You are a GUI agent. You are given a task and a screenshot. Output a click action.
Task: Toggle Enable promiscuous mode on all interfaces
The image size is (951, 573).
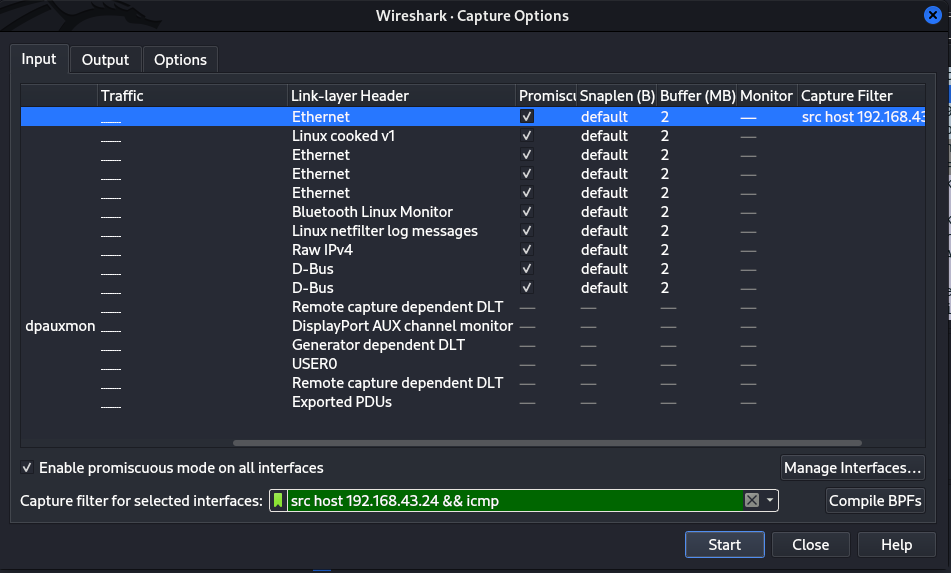(x=27, y=468)
